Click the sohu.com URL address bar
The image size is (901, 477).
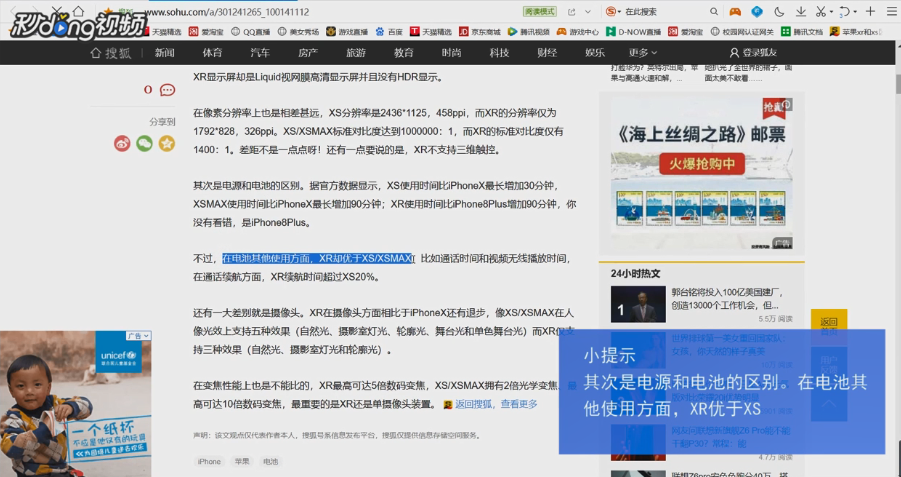click(227, 12)
